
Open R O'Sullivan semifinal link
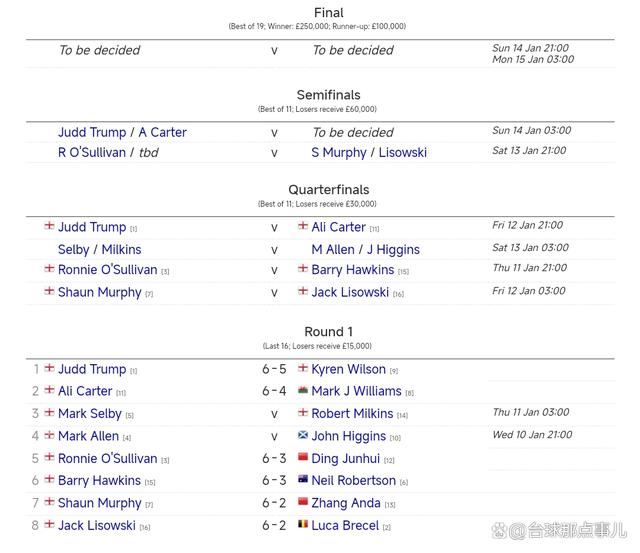92,153
